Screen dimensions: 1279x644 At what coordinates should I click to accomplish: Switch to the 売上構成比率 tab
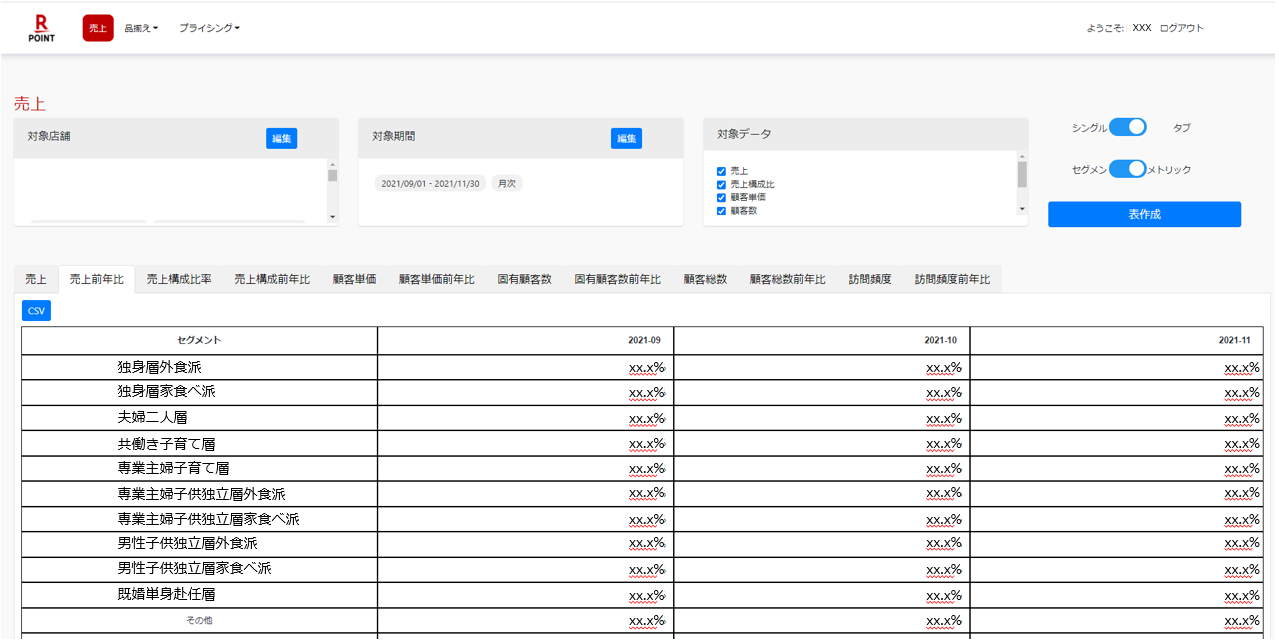(x=179, y=279)
